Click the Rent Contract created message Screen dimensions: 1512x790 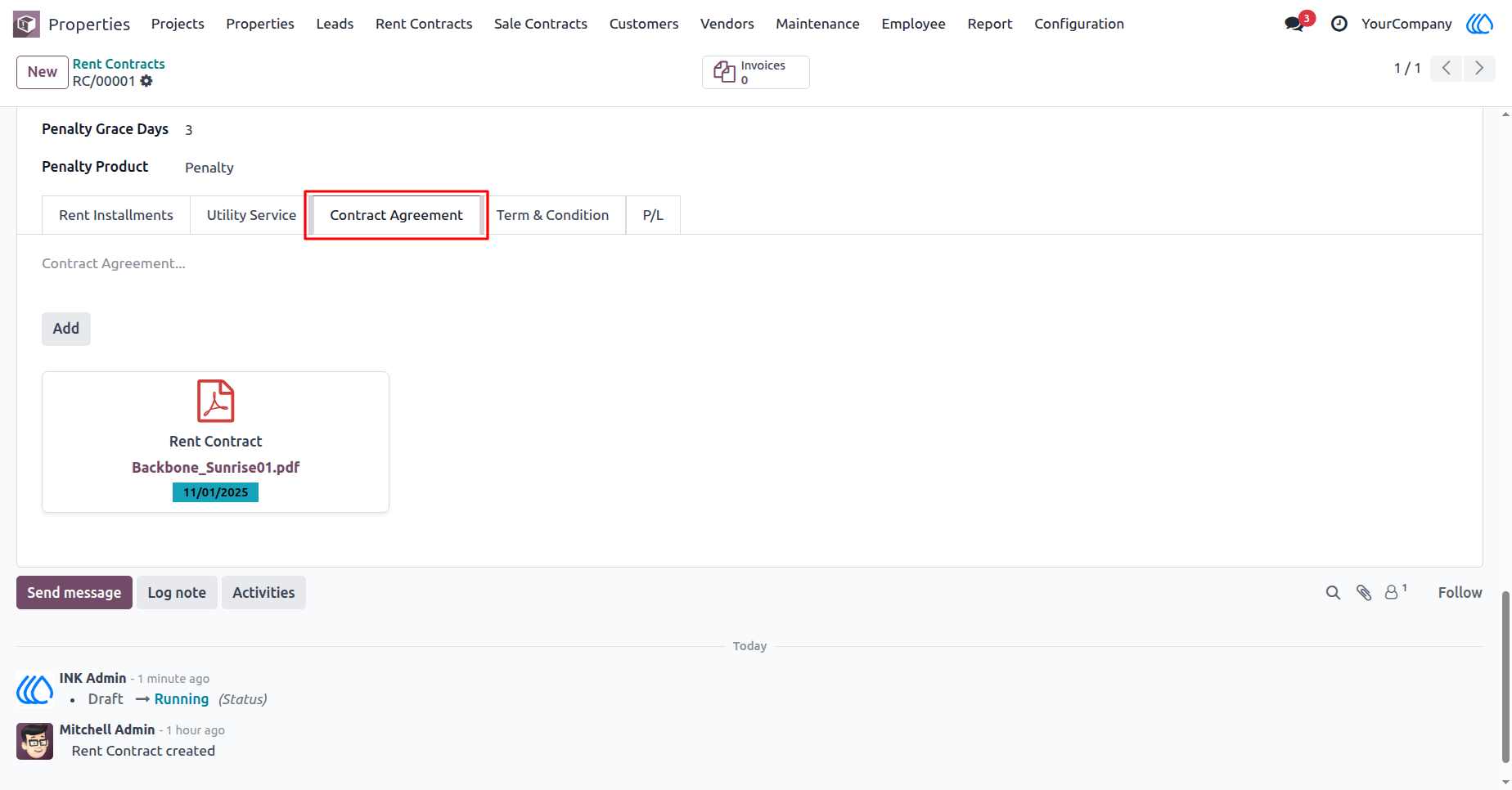143,751
